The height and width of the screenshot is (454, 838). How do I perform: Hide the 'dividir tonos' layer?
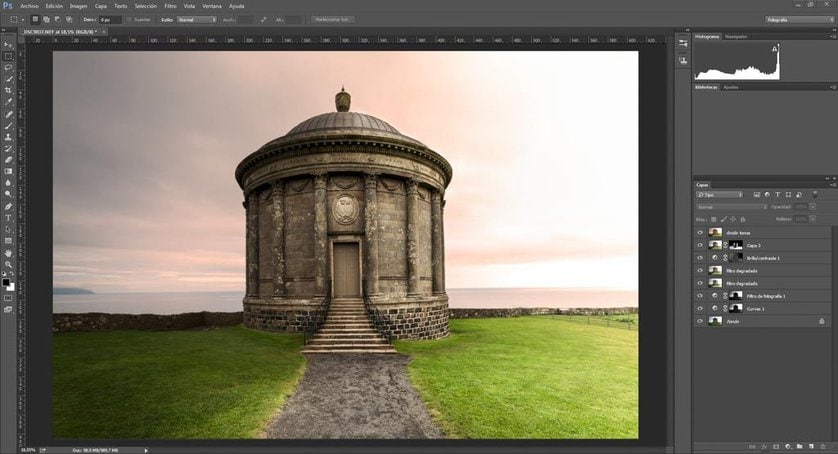click(x=700, y=232)
